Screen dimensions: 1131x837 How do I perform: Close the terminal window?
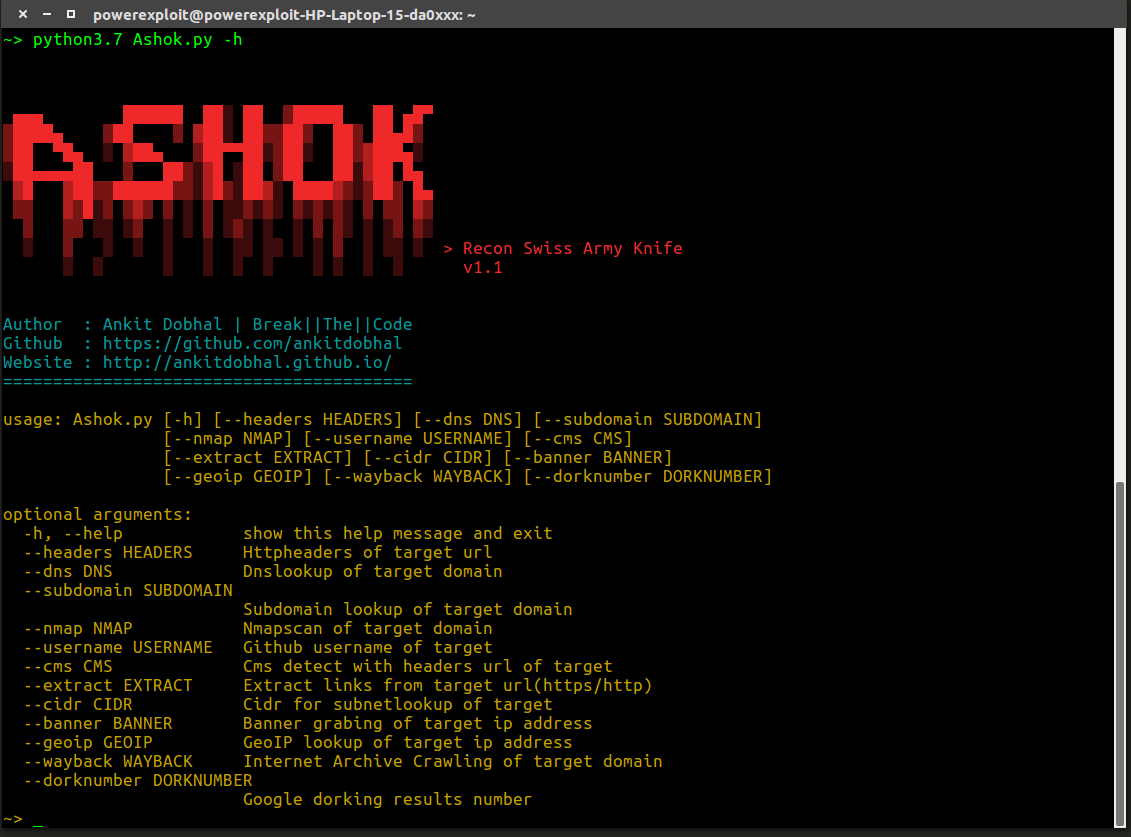[23, 14]
